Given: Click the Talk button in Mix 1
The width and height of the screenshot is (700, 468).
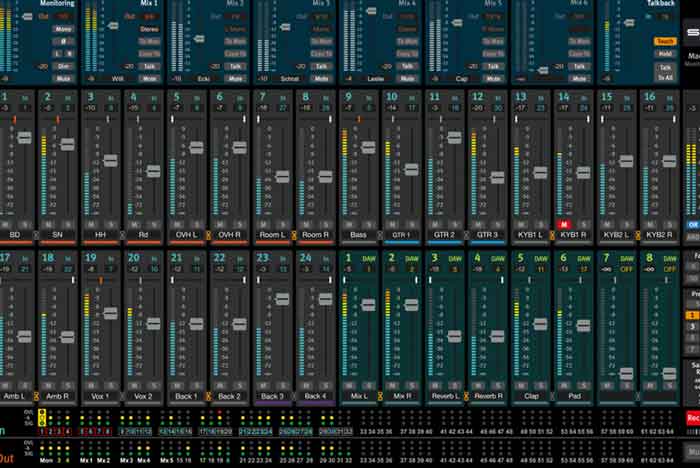Looking at the screenshot, I should pos(149,66).
